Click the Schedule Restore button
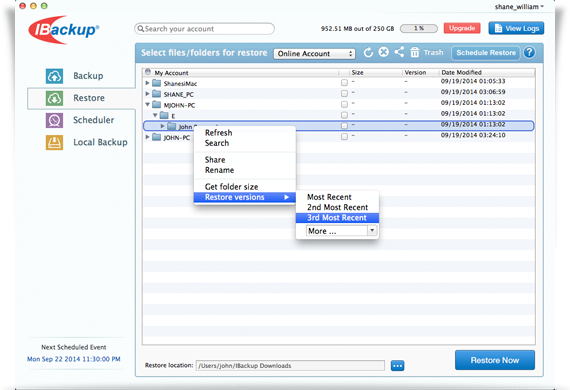The image size is (570, 390). [x=486, y=53]
